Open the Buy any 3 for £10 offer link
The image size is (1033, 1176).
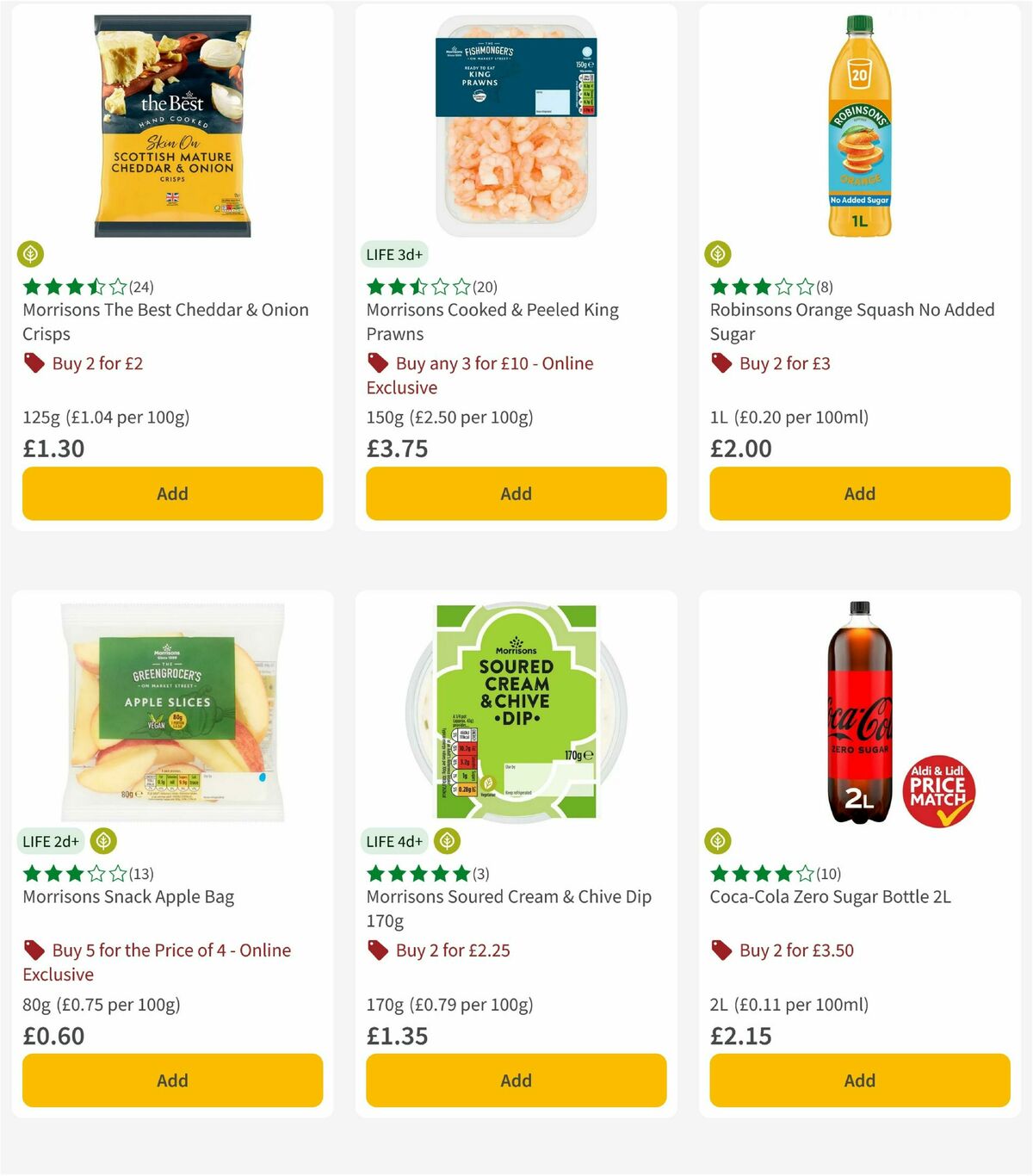coord(479,375)
